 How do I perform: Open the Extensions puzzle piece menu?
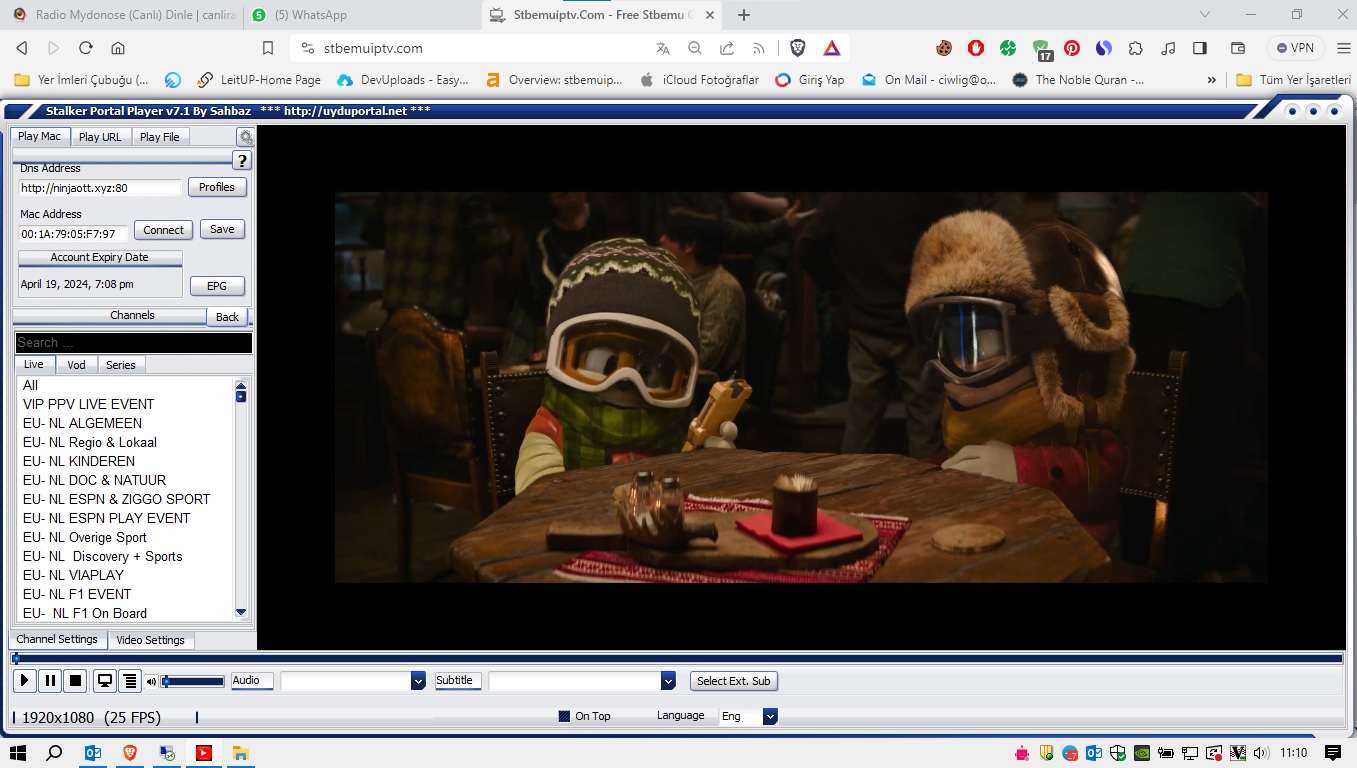coord(1136,48)
